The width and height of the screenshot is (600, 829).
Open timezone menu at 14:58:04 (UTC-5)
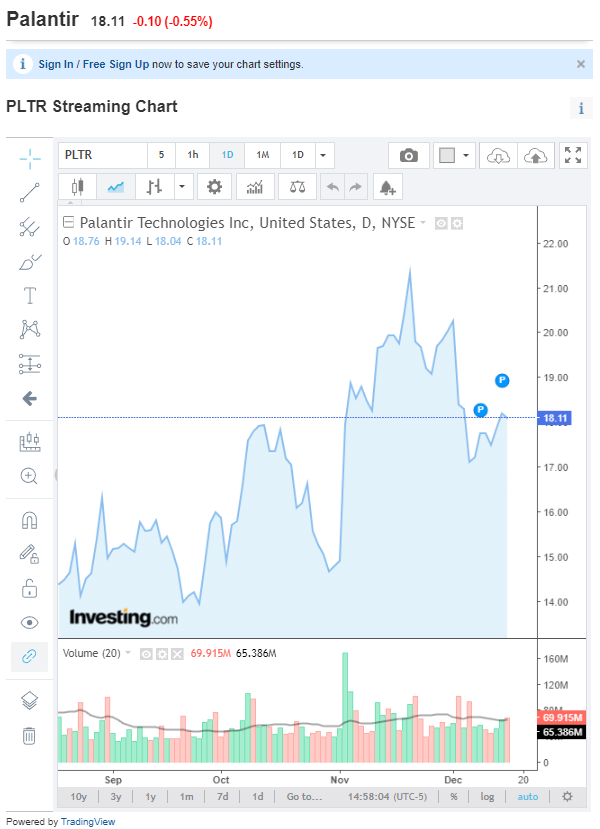click(x=387, y=796)
